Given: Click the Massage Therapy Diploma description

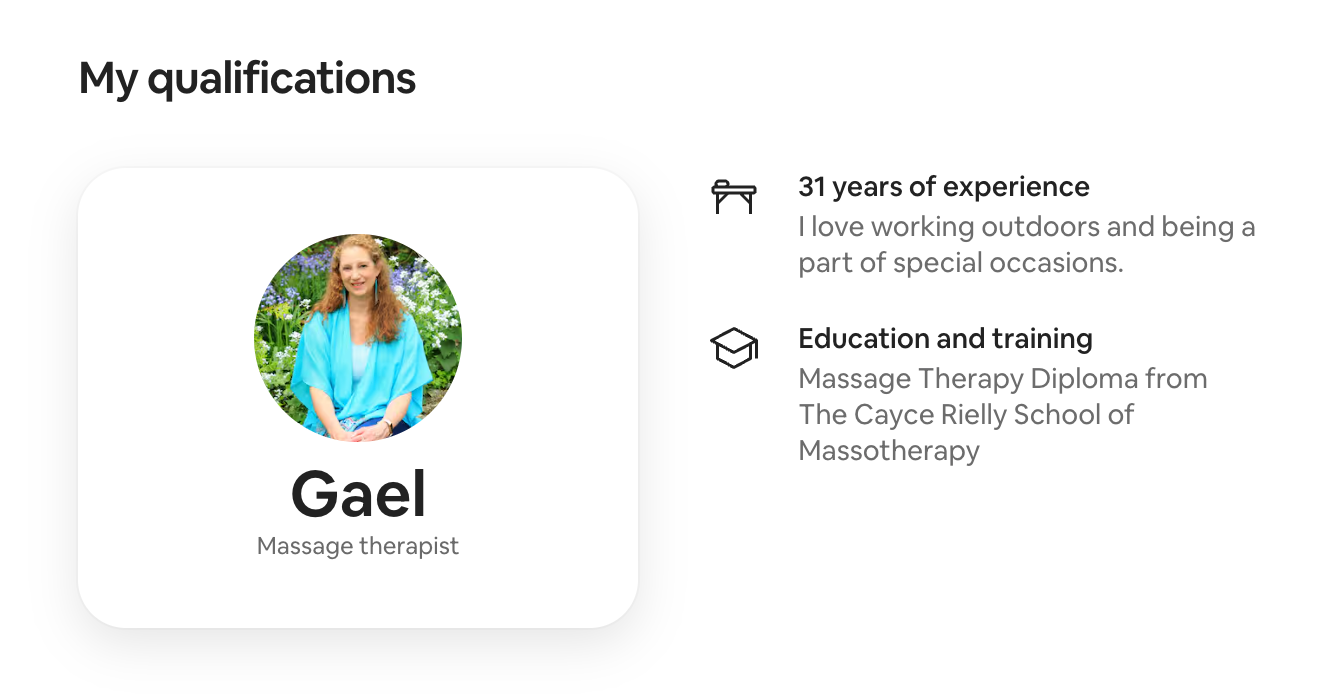Looking at the screenshot, I should [x=1003, y=415].
